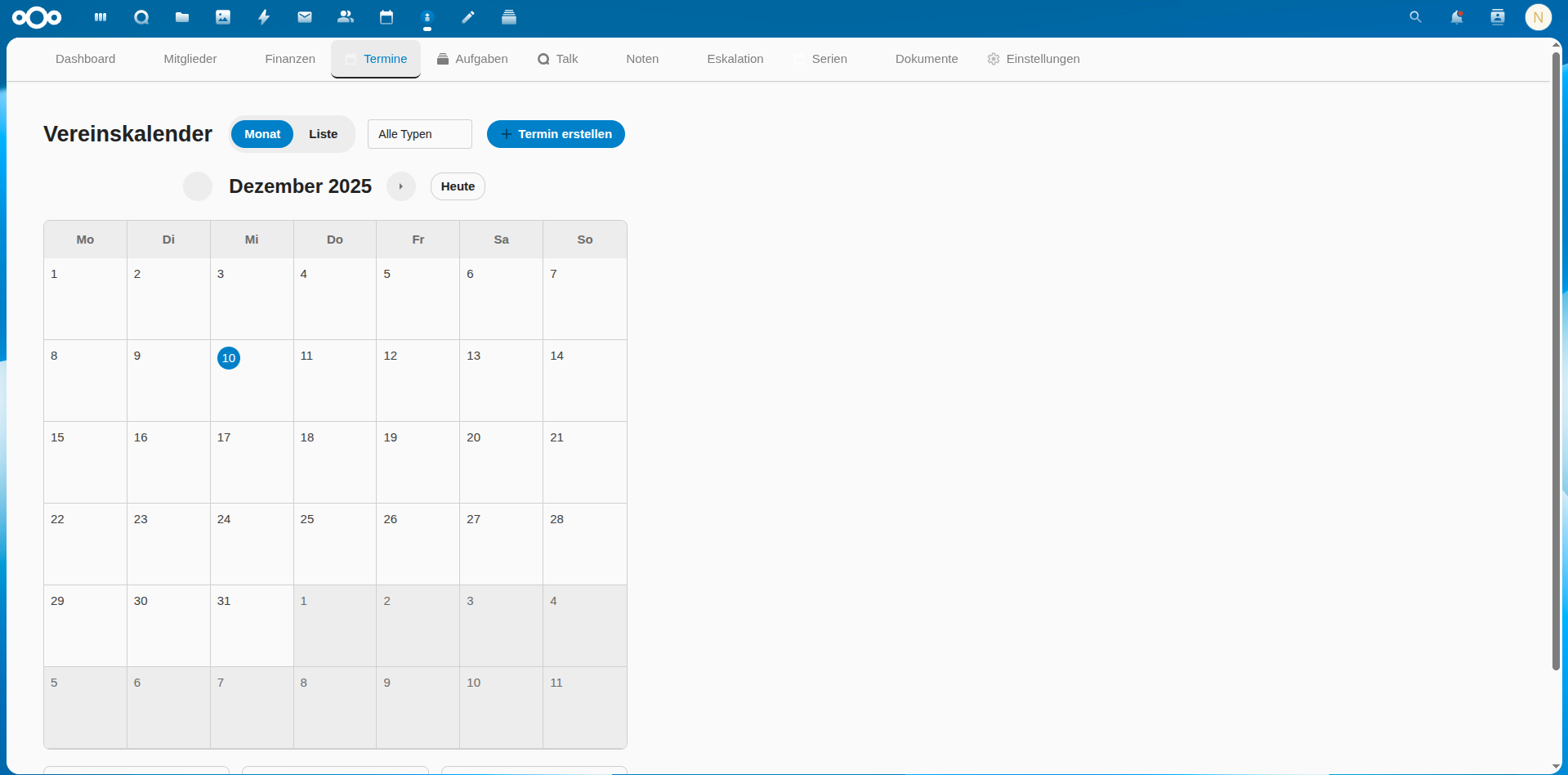The width and height of the screenshot is (1568, 775).
Task: Open the Photos app icon
Action: point(223,17)
